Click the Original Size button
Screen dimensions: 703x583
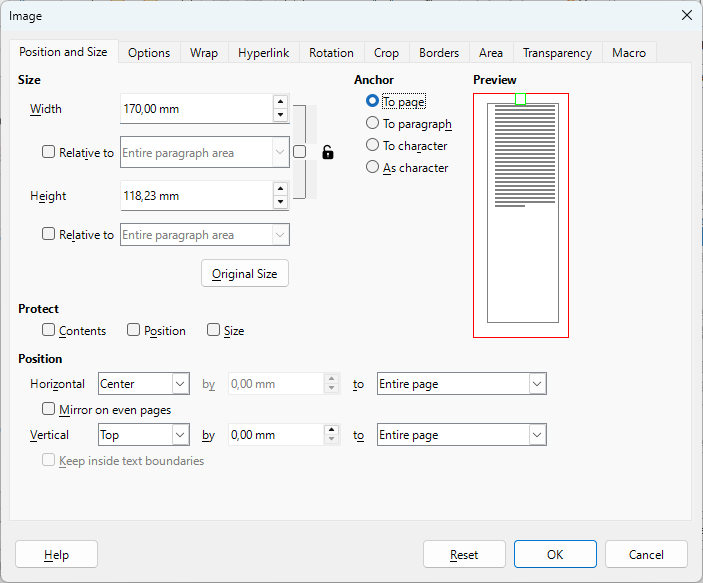point(245,274)
